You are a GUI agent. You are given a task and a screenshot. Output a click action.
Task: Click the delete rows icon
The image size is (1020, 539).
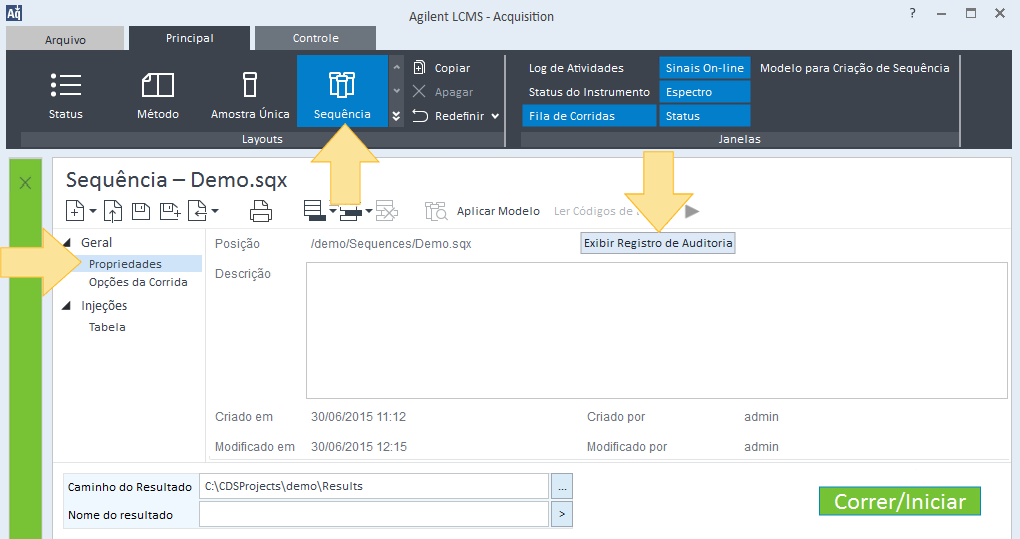pyautogui.click(x=386, y=211)
